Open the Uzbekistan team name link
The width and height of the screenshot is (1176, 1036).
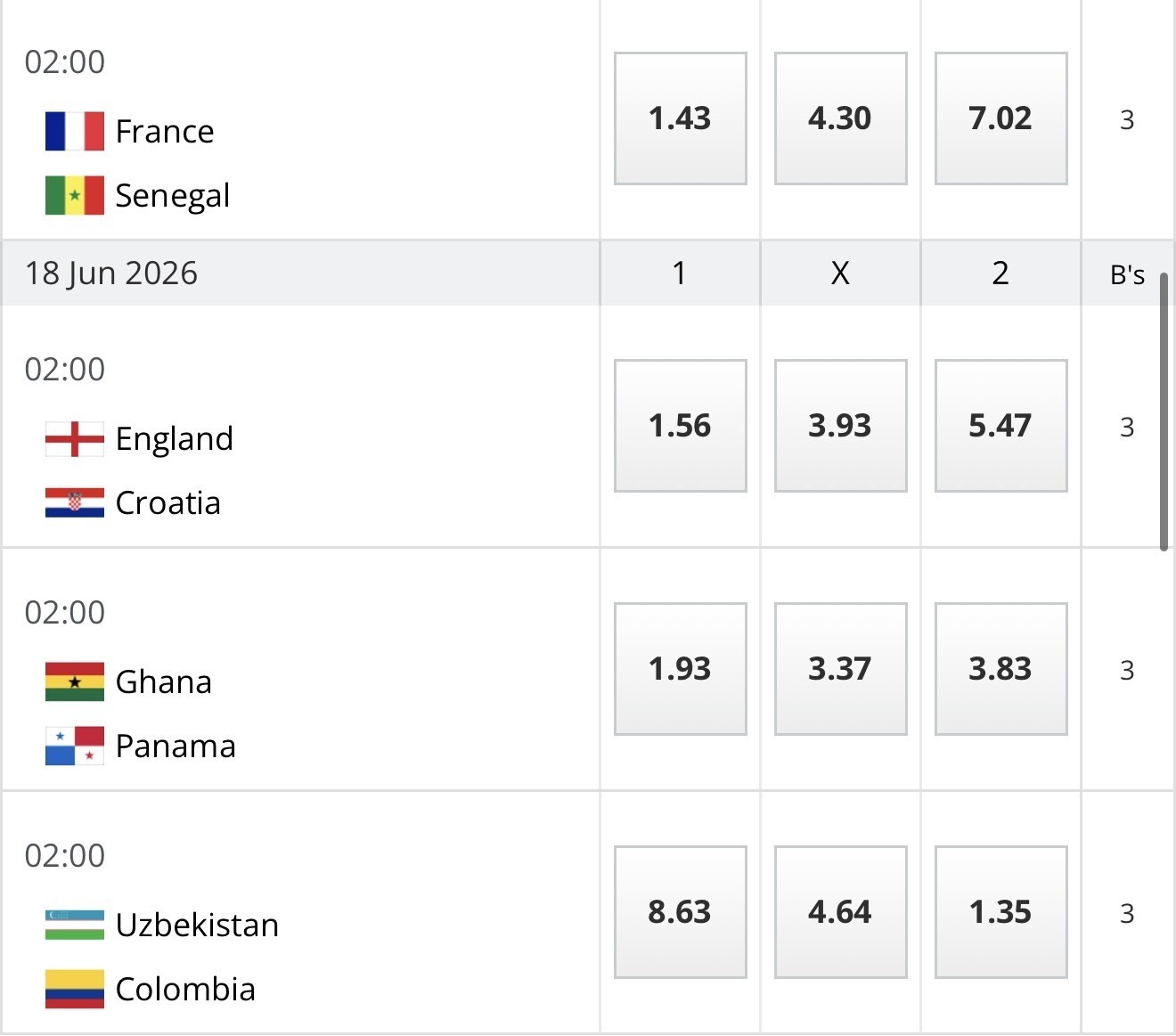point(197,925)
